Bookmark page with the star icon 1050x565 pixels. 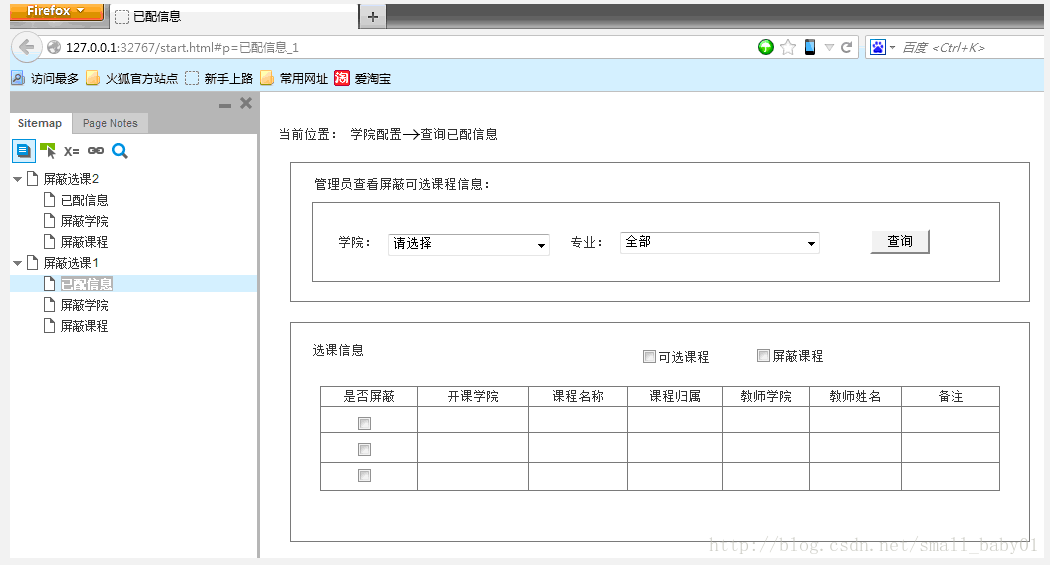[x=788, y=47]
